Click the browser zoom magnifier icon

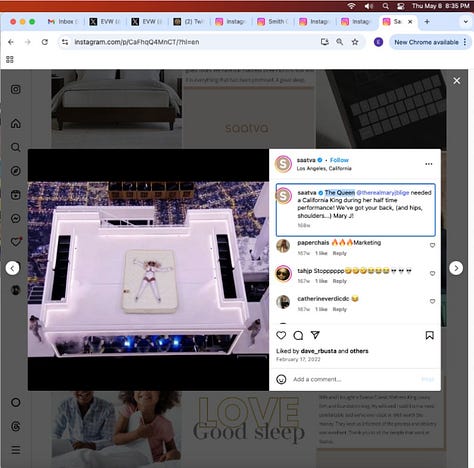pyautogui.click(x=340, y=42)
